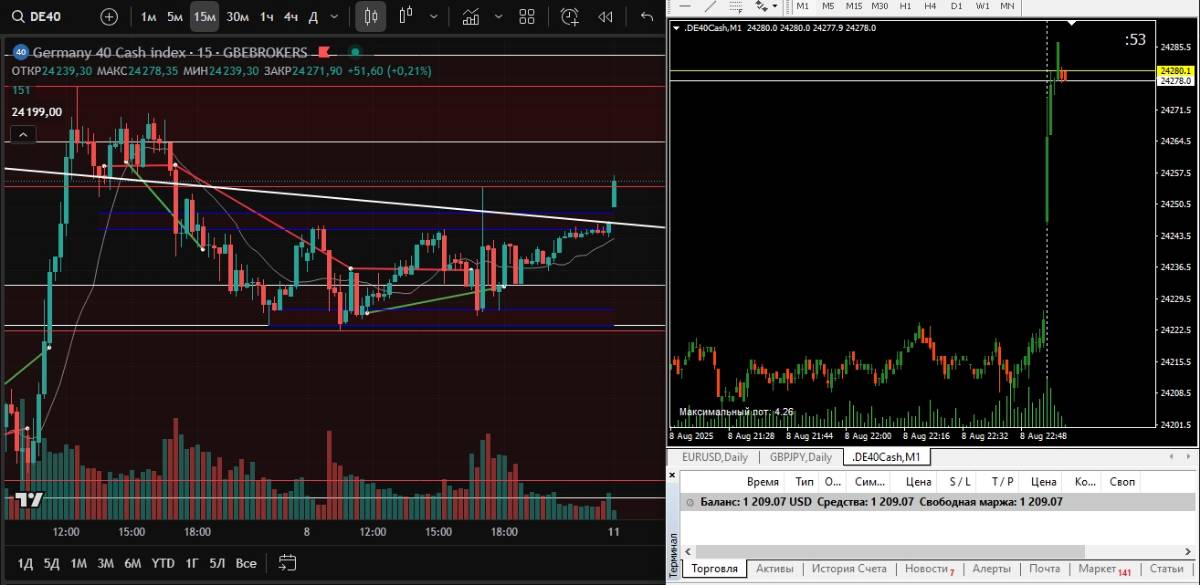Image resolution: width=1200 pixels, height=585 pixels.
Task: Open the go to date calendar icon
Action: (288, 563)
